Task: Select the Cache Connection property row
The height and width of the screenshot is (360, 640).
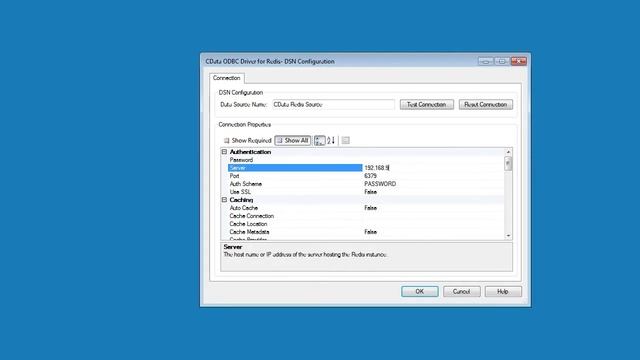Action: [366, 216]
